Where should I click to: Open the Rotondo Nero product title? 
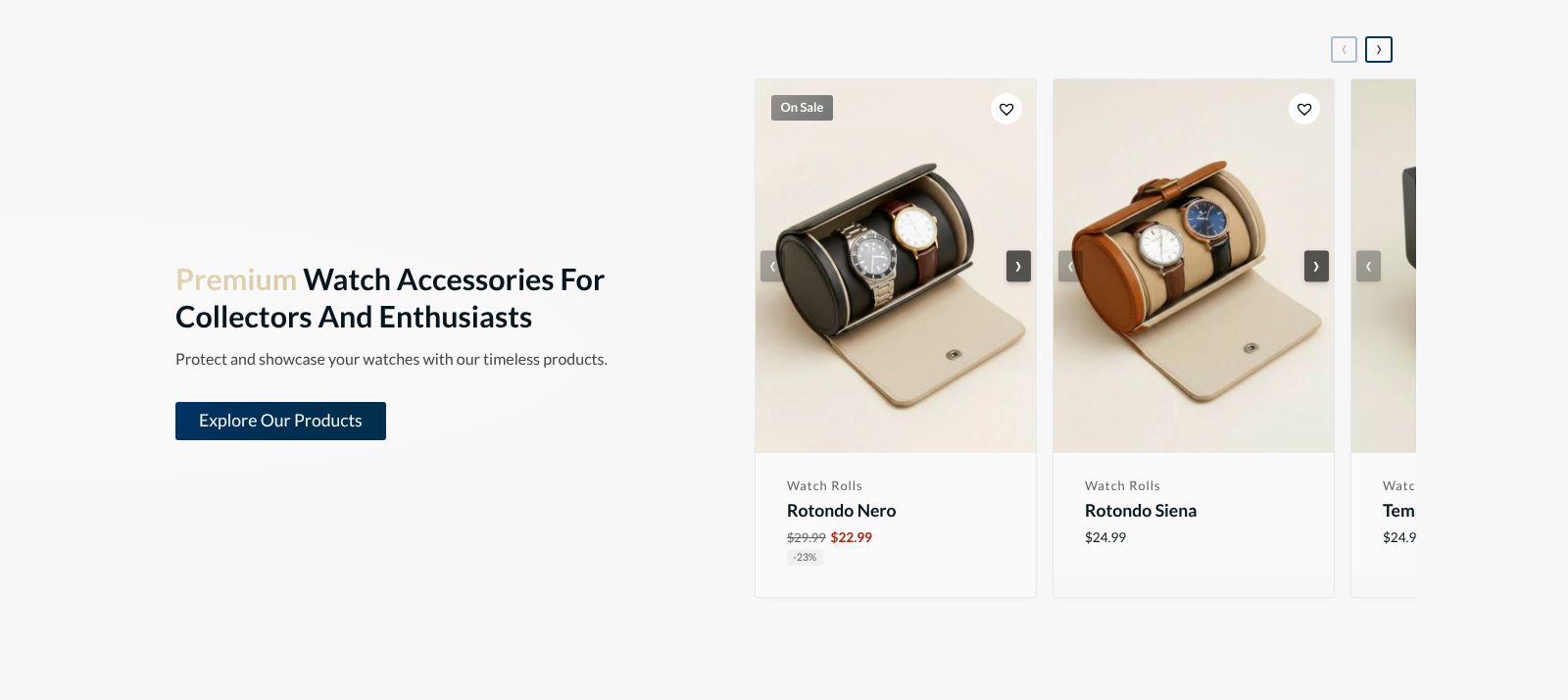tap(841, 511)
